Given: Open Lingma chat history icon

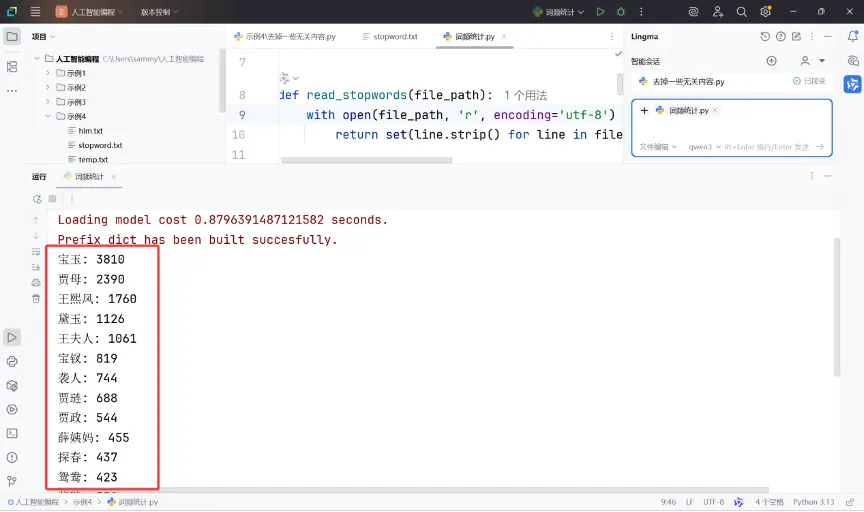Looking at the screenshot, I should click(x=765, y=36).
